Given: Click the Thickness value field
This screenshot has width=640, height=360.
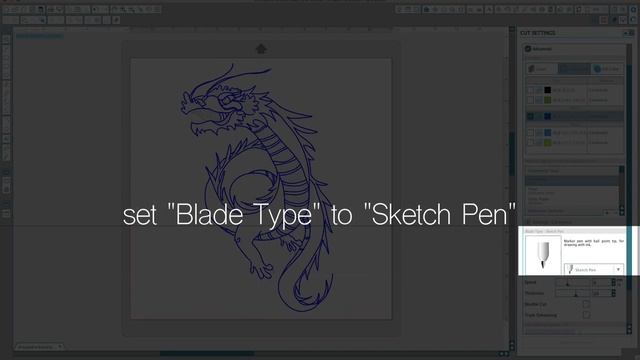Looking at the screenshot, I should (601, 293).
